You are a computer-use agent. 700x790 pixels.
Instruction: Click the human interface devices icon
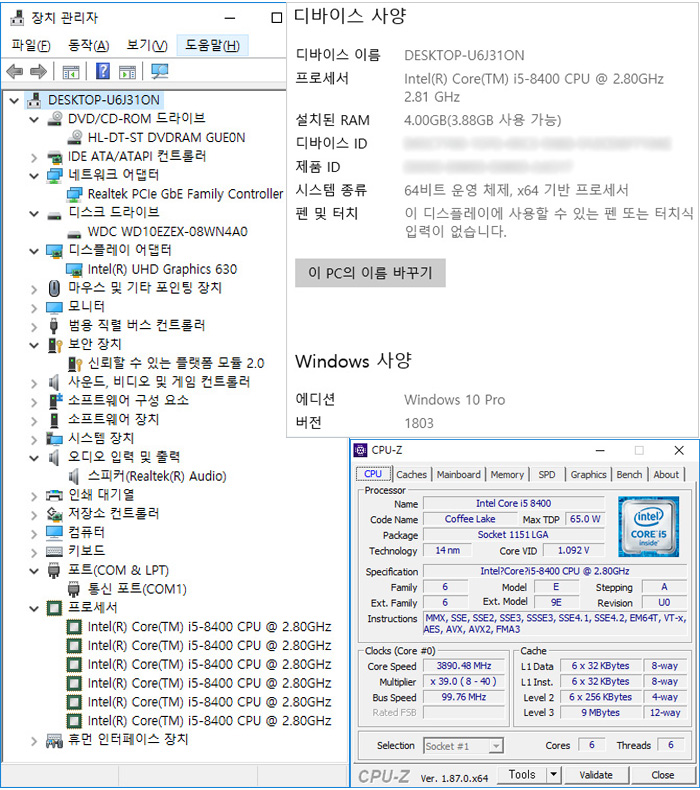click(54, 740)
